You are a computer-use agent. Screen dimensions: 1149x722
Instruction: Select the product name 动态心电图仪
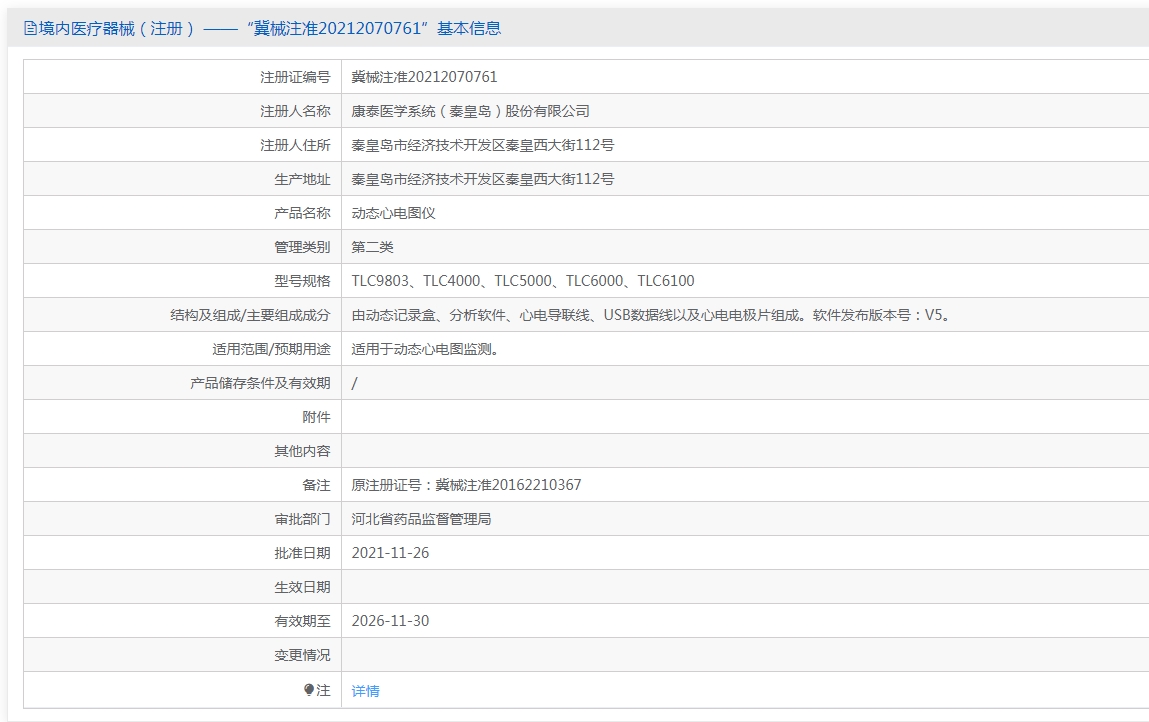394,213
